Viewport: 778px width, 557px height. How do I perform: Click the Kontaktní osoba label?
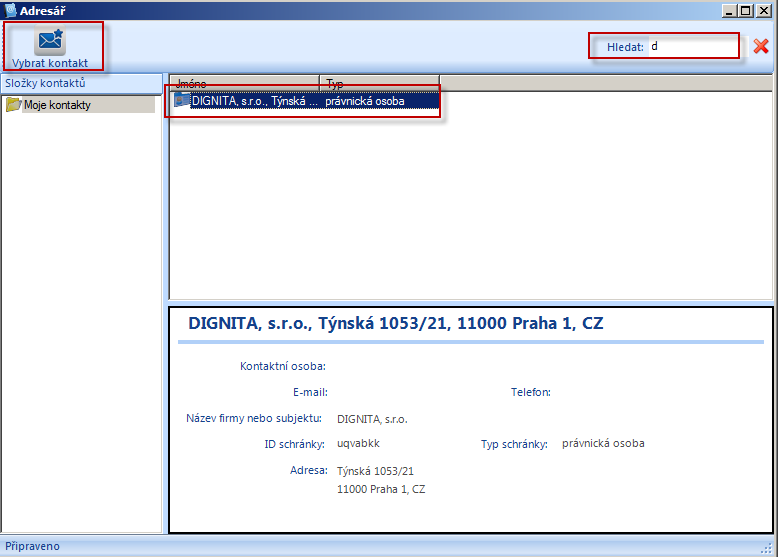click(283, 367)
